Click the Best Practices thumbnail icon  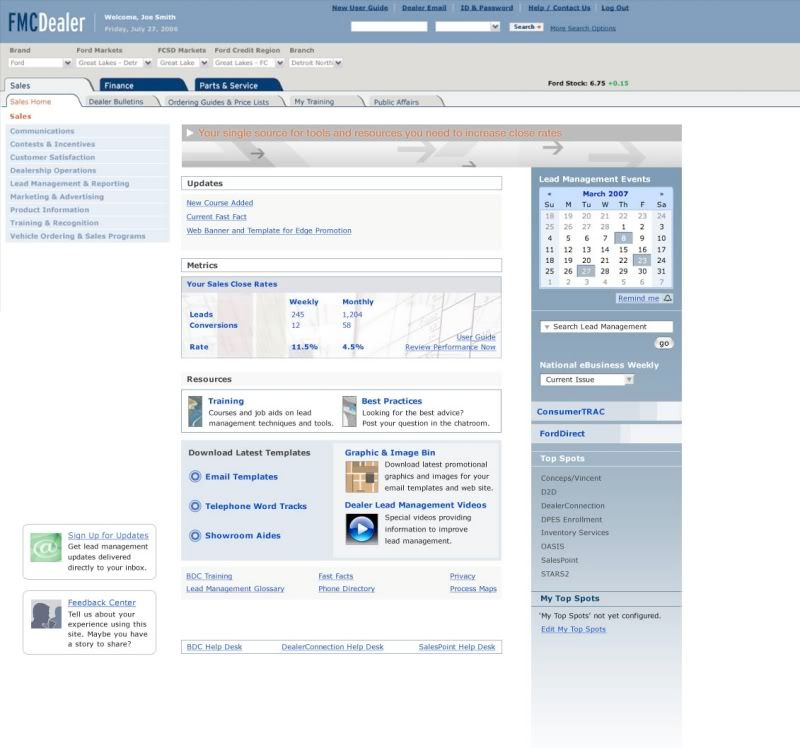click(349, 411)
